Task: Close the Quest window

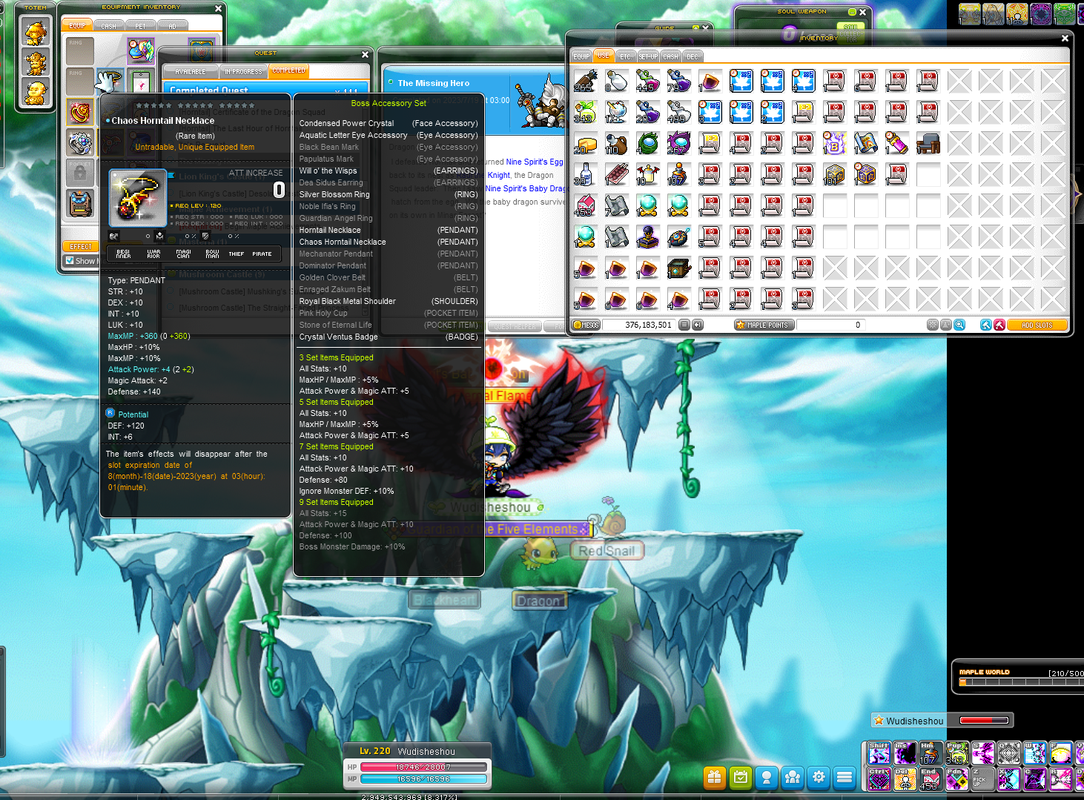Action: (x=365, y=55)
